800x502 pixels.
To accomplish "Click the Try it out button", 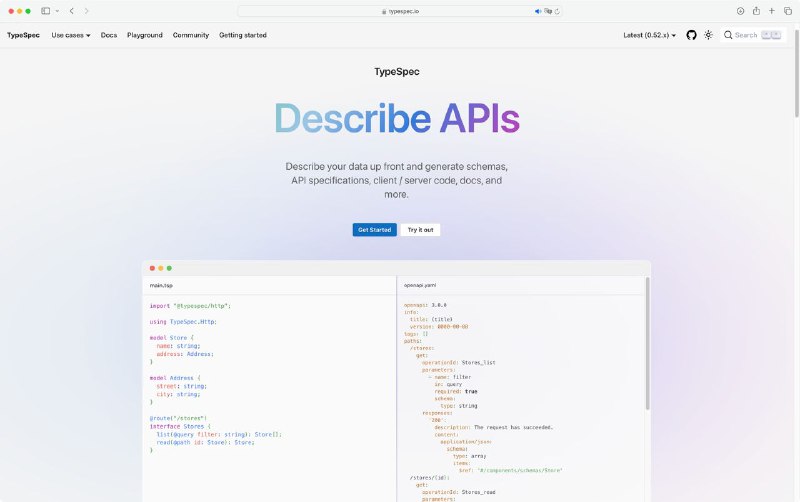I will [x=420, y=230].
